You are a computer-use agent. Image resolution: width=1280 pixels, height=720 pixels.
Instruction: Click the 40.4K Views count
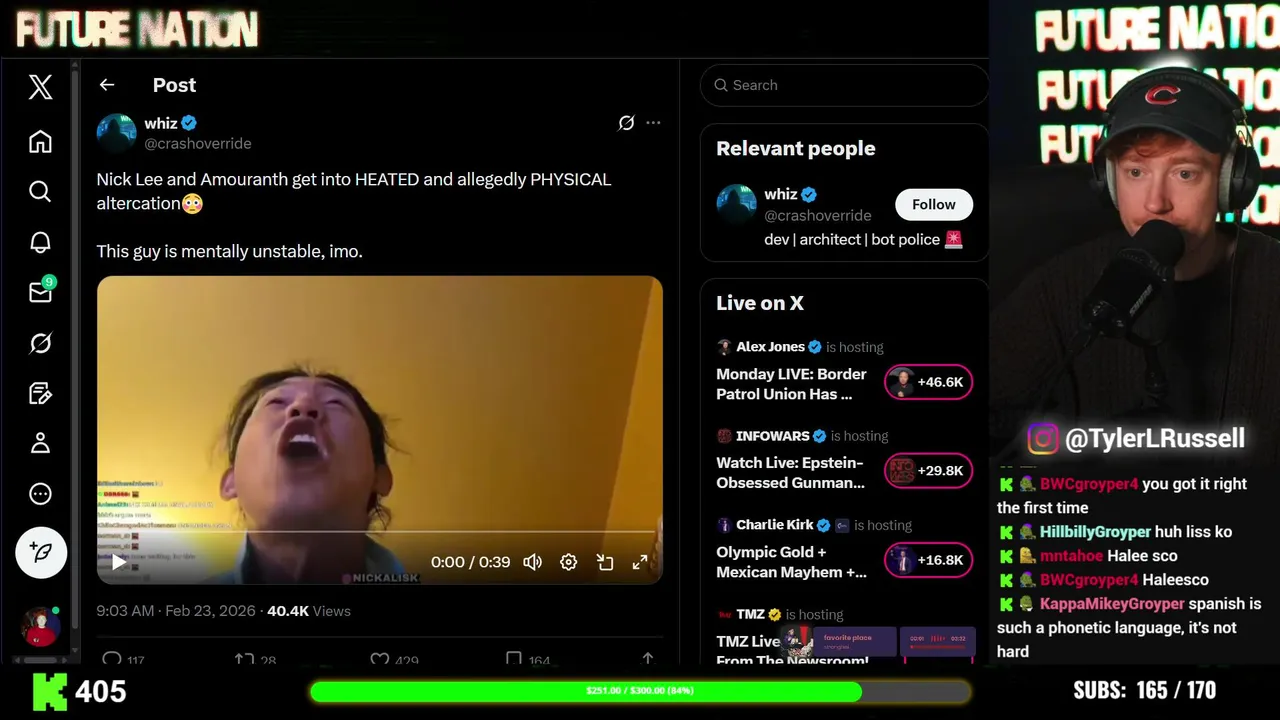pyautogui.click(x=309, y=611)
